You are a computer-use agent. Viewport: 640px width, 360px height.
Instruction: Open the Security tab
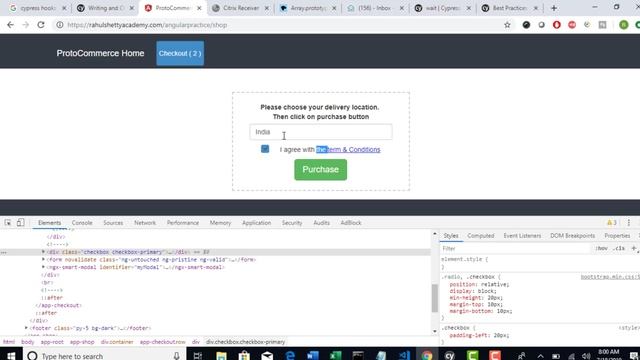tap(292, 223)
